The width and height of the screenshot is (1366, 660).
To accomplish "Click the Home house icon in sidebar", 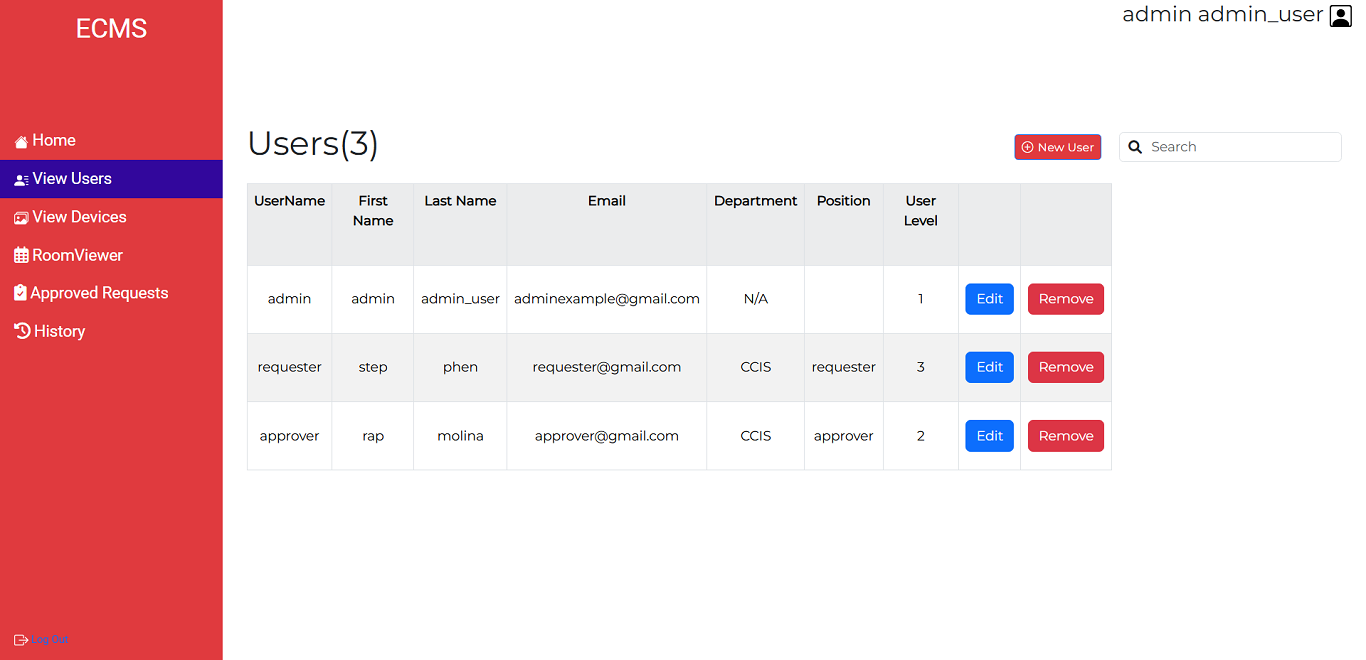I will (21, 142).
